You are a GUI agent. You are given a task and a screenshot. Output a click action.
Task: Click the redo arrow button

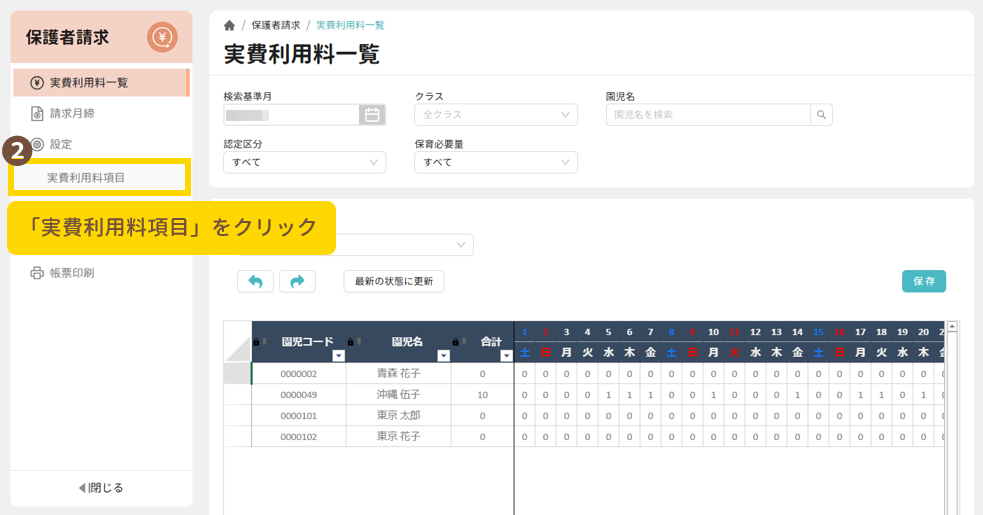pyautogui.click(x=297, y=282)
